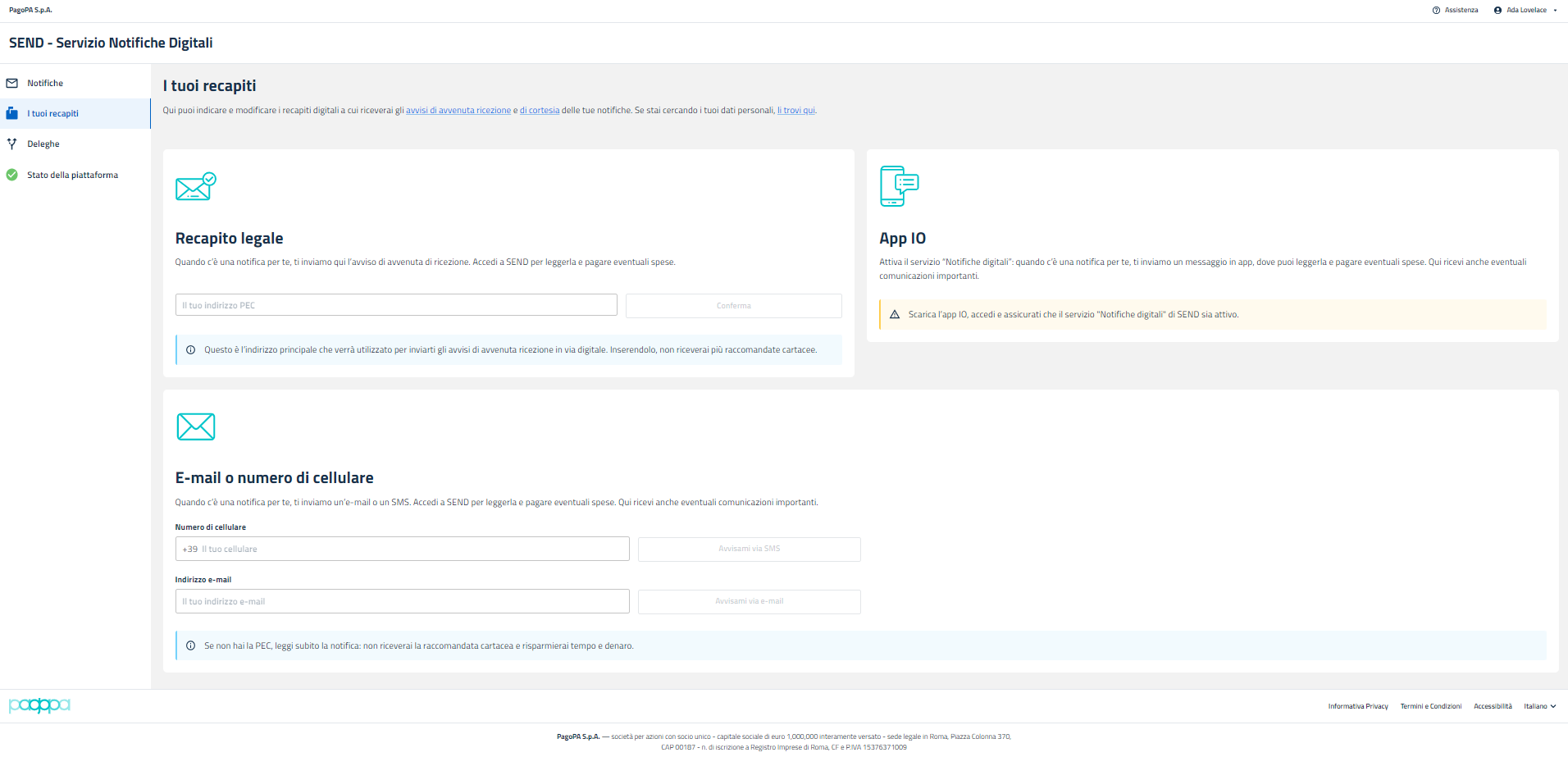Click the App IO phone message icon

[899, 185]
